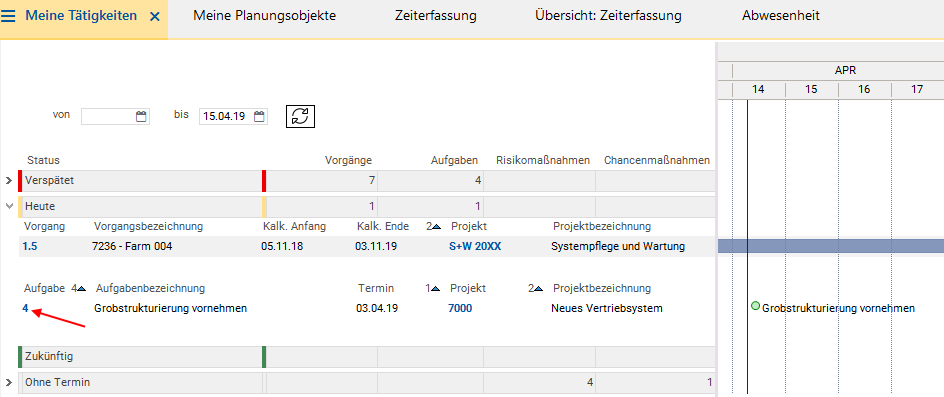Screen dimensions: 944x397
Task: Close the Meine Tätigkeiten tab
Action: (155, 17)
